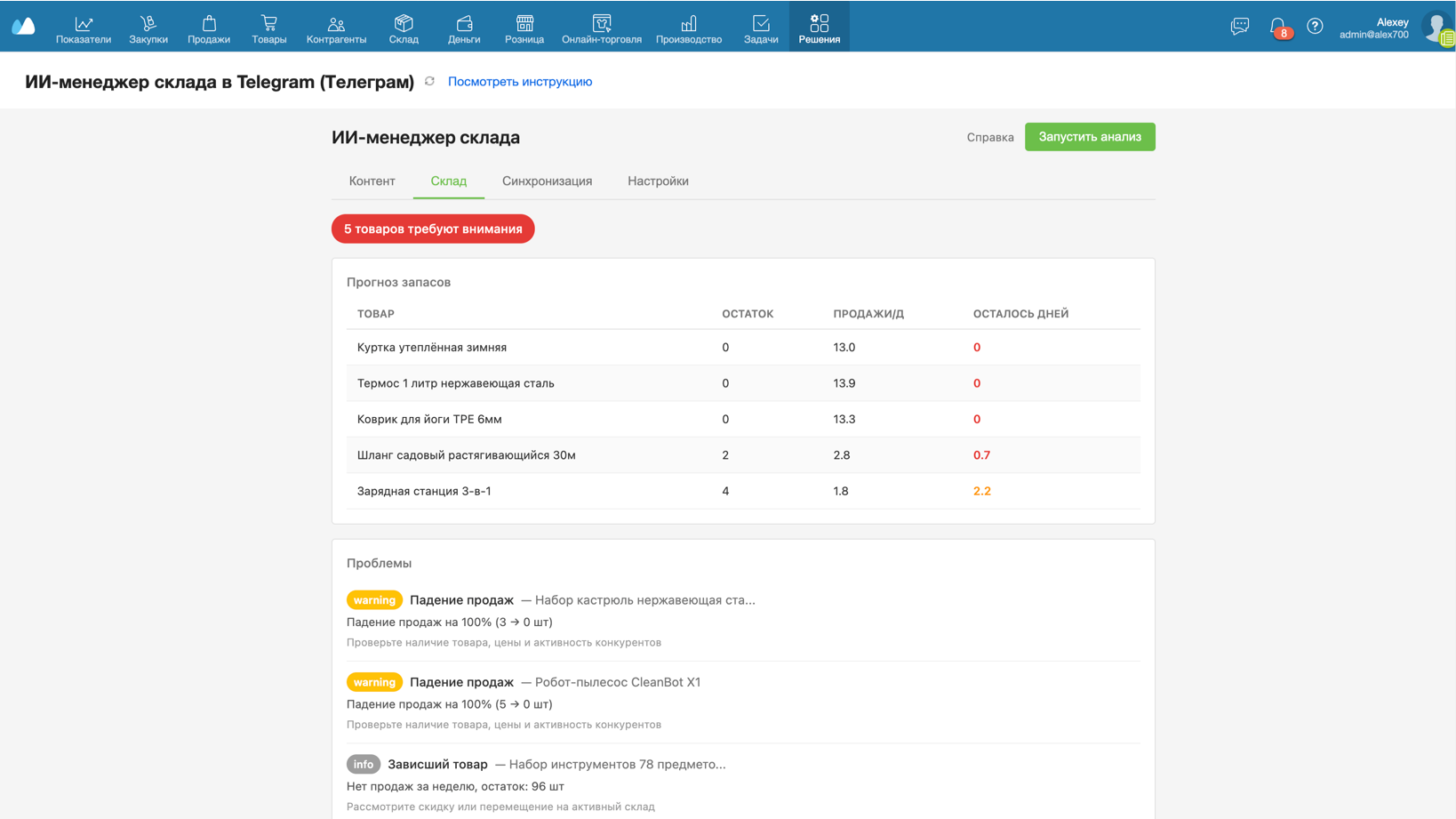Open the chat messages icon
1456x819 pixels.
[x=1239, y=27]
